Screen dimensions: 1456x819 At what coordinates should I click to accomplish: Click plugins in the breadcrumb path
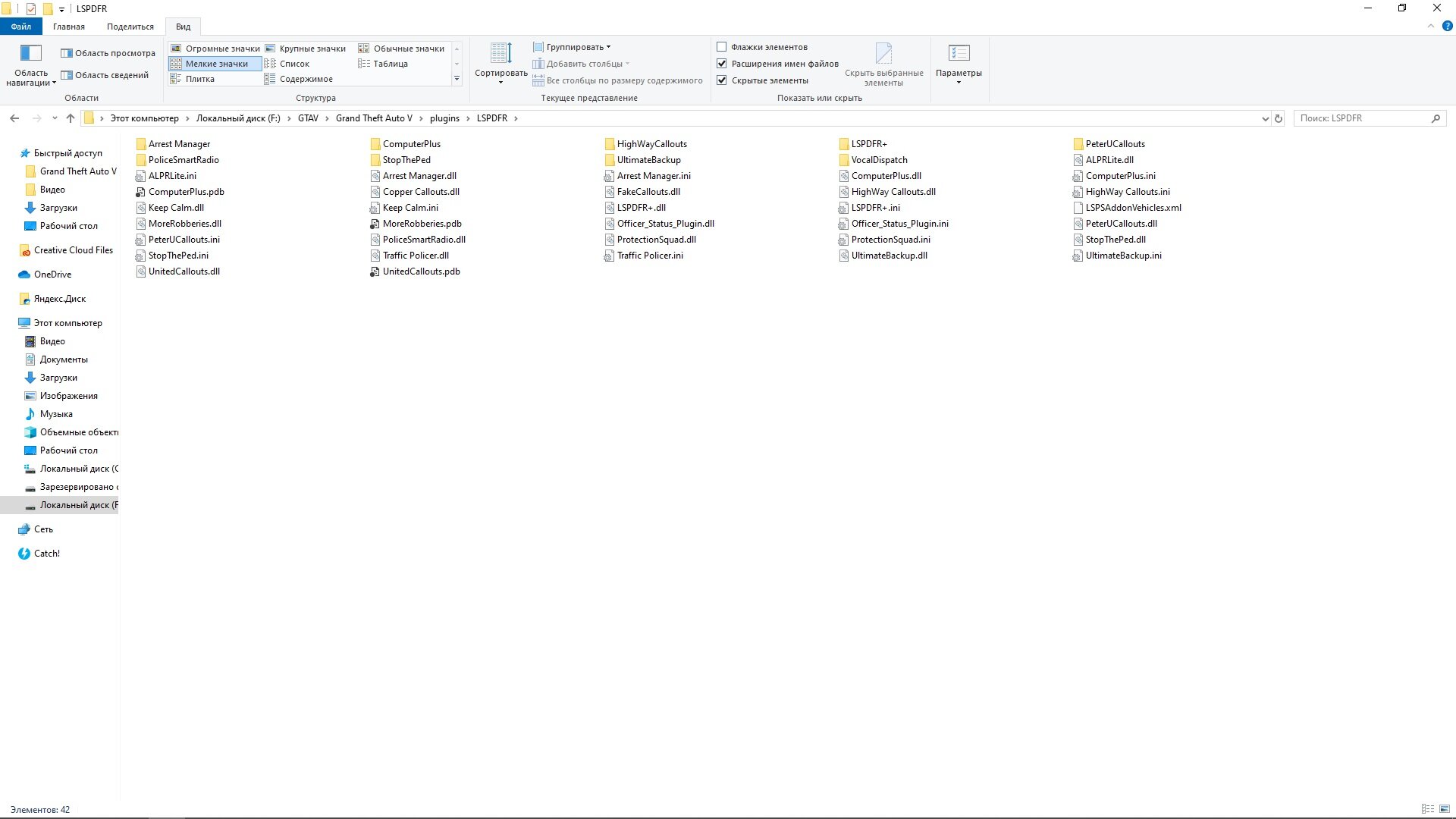click(x=444, y=118)
